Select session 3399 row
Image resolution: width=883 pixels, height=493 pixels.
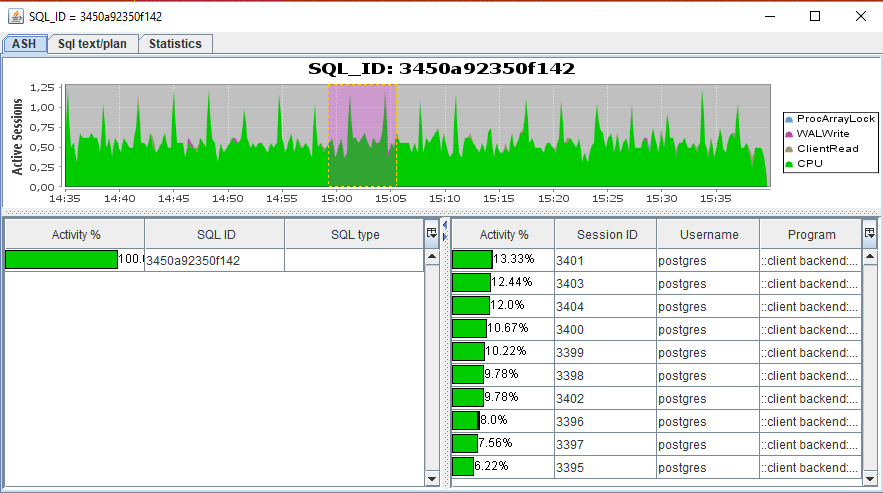click(657, 352)
